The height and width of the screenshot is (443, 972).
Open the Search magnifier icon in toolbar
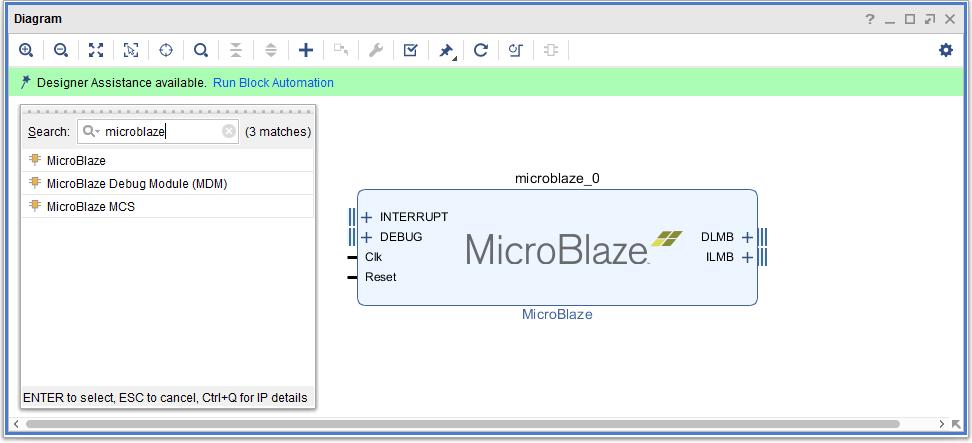click(201, 50)
